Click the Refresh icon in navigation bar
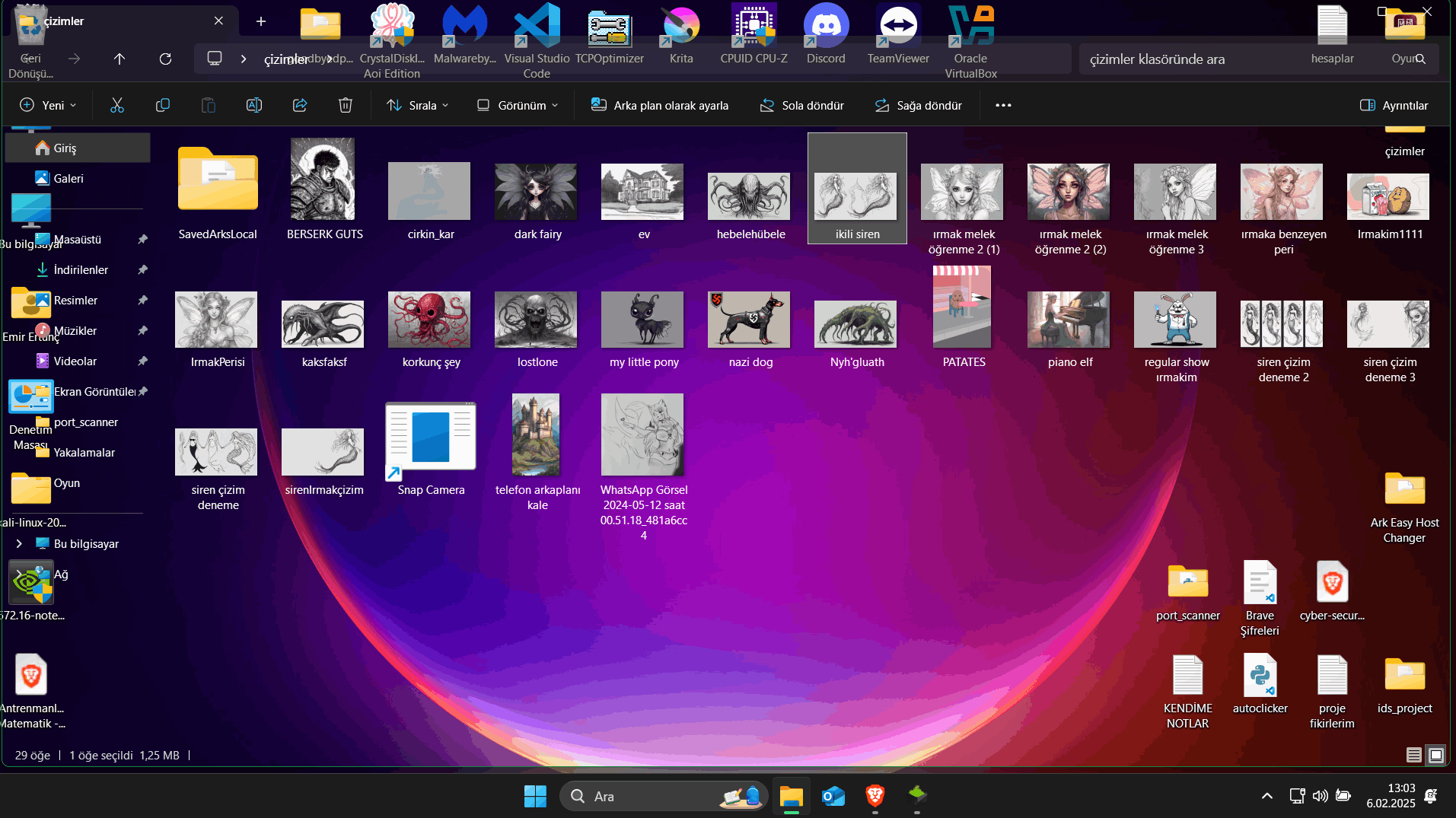1456x818 pixels. [165, 59]
